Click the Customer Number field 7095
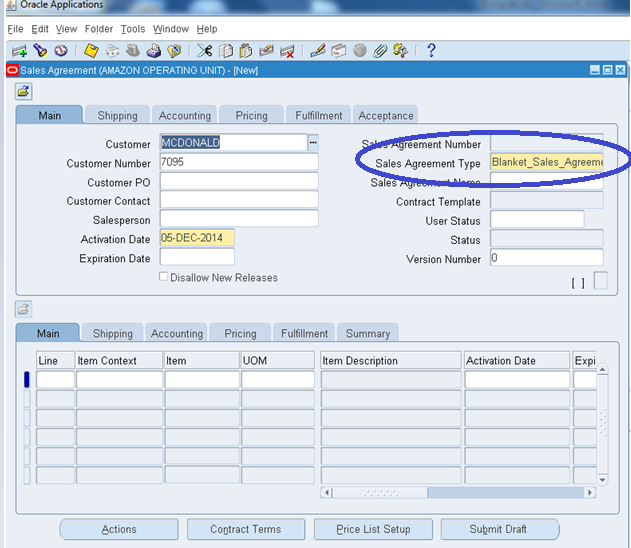 coord(239,162)
